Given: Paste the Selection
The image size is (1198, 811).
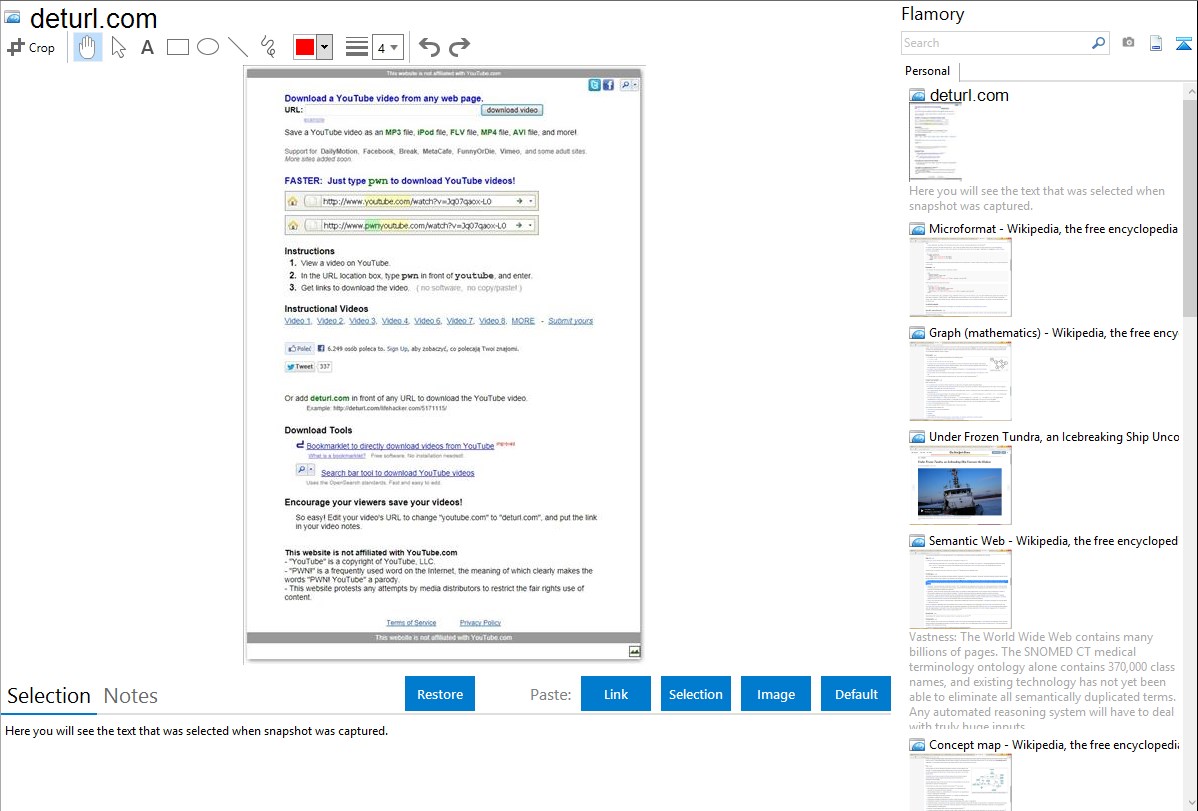Looking at the screenshot, I should coord(695,694).
